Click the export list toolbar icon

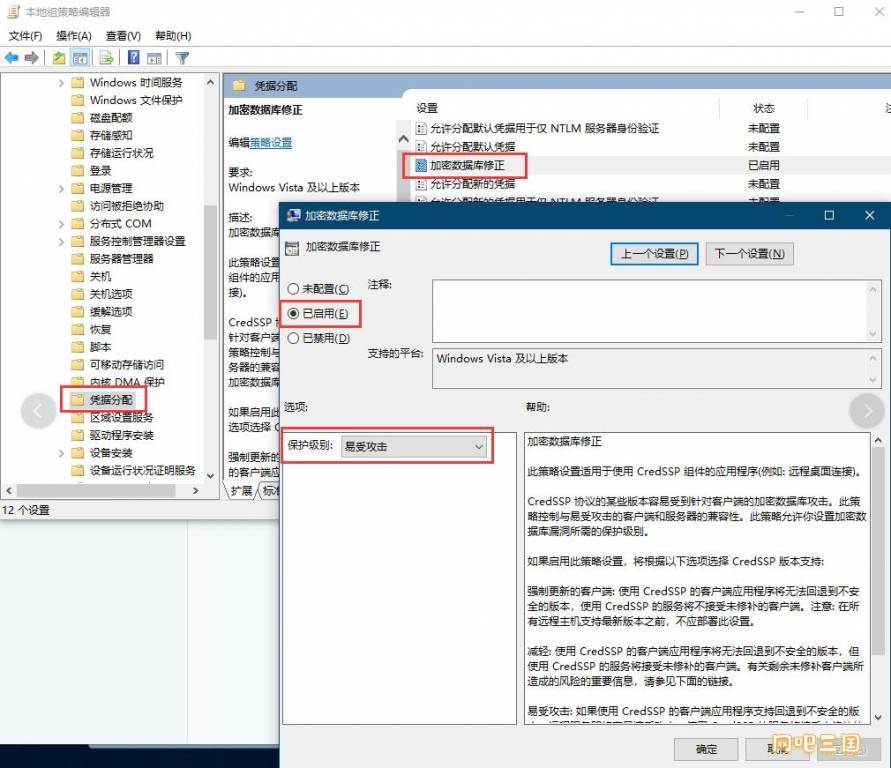[x=106, y=58]
